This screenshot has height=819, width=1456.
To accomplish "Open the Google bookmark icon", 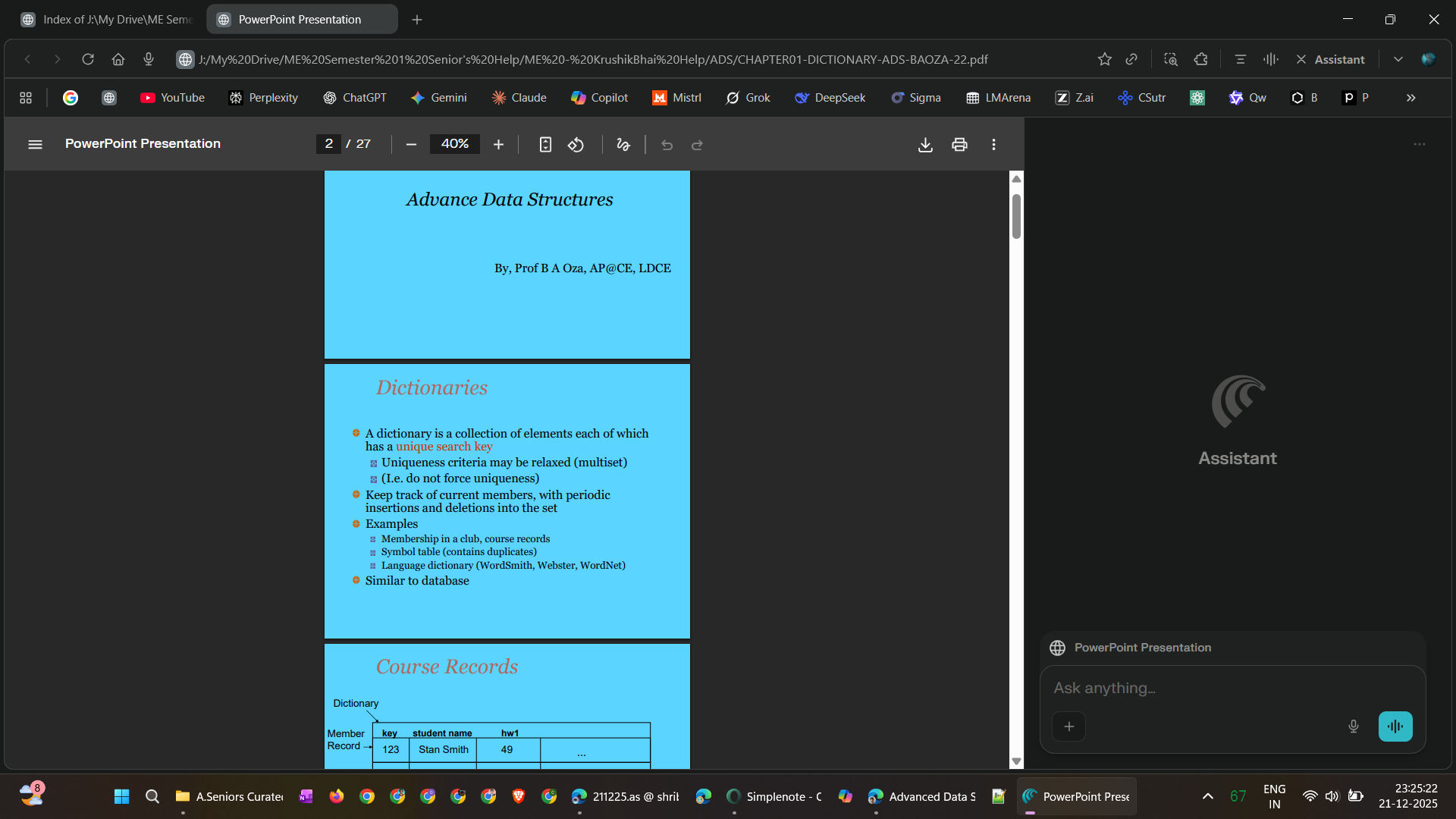I will [71, 98].
